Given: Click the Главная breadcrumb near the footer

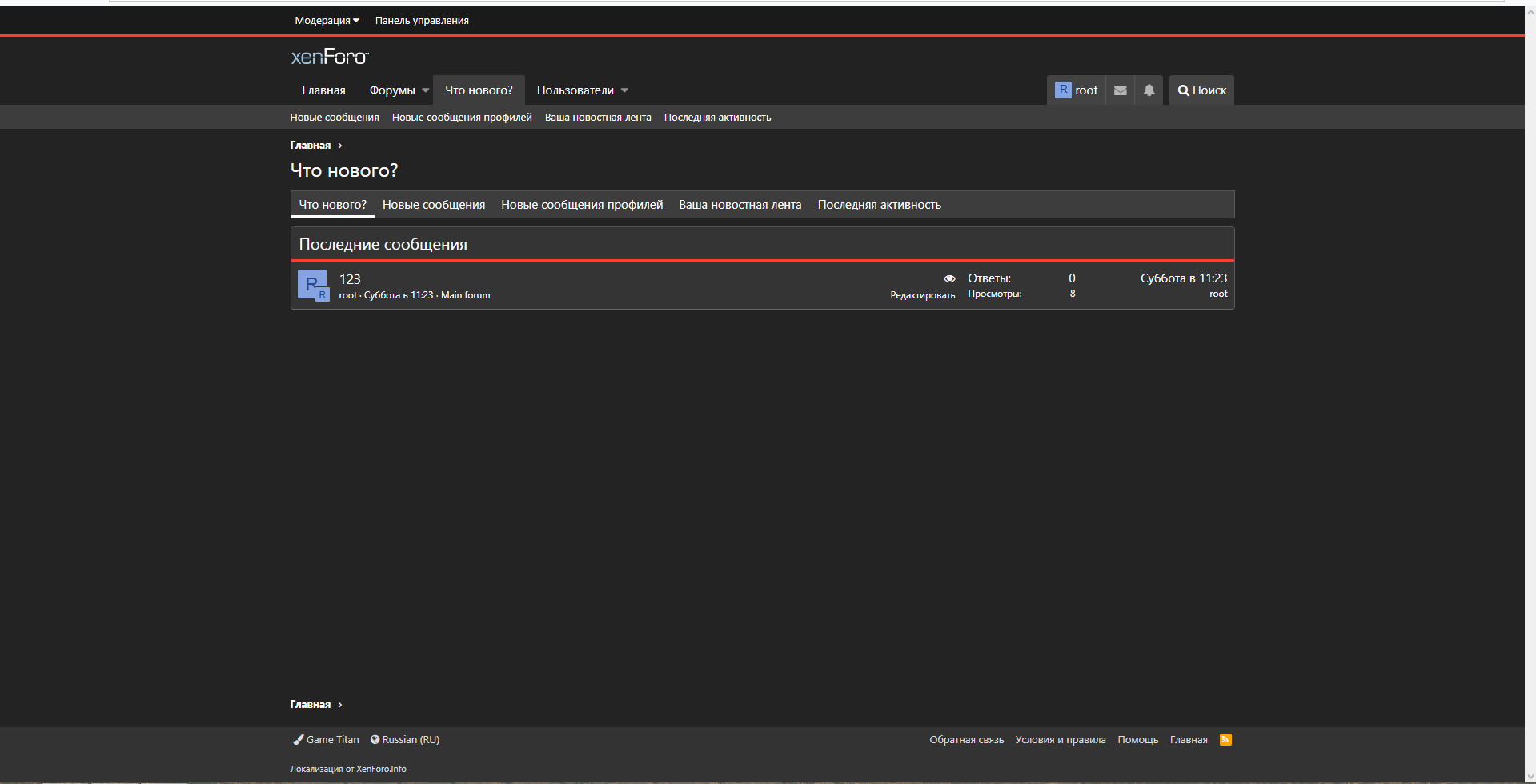Looking at the screenshot, I should point(310,705).
